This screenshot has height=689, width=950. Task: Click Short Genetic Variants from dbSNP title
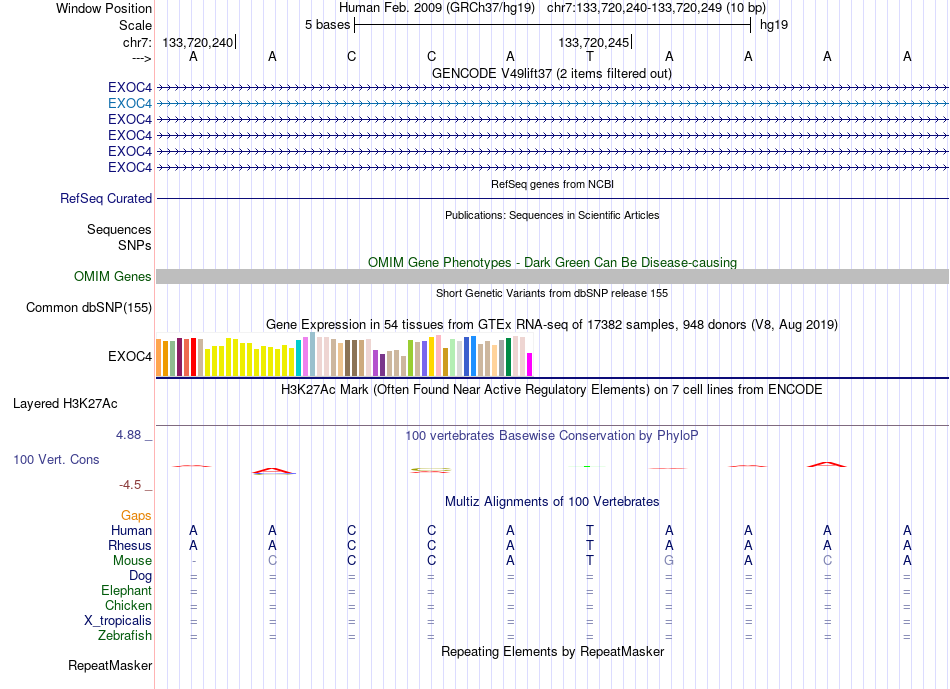[552, 293]
